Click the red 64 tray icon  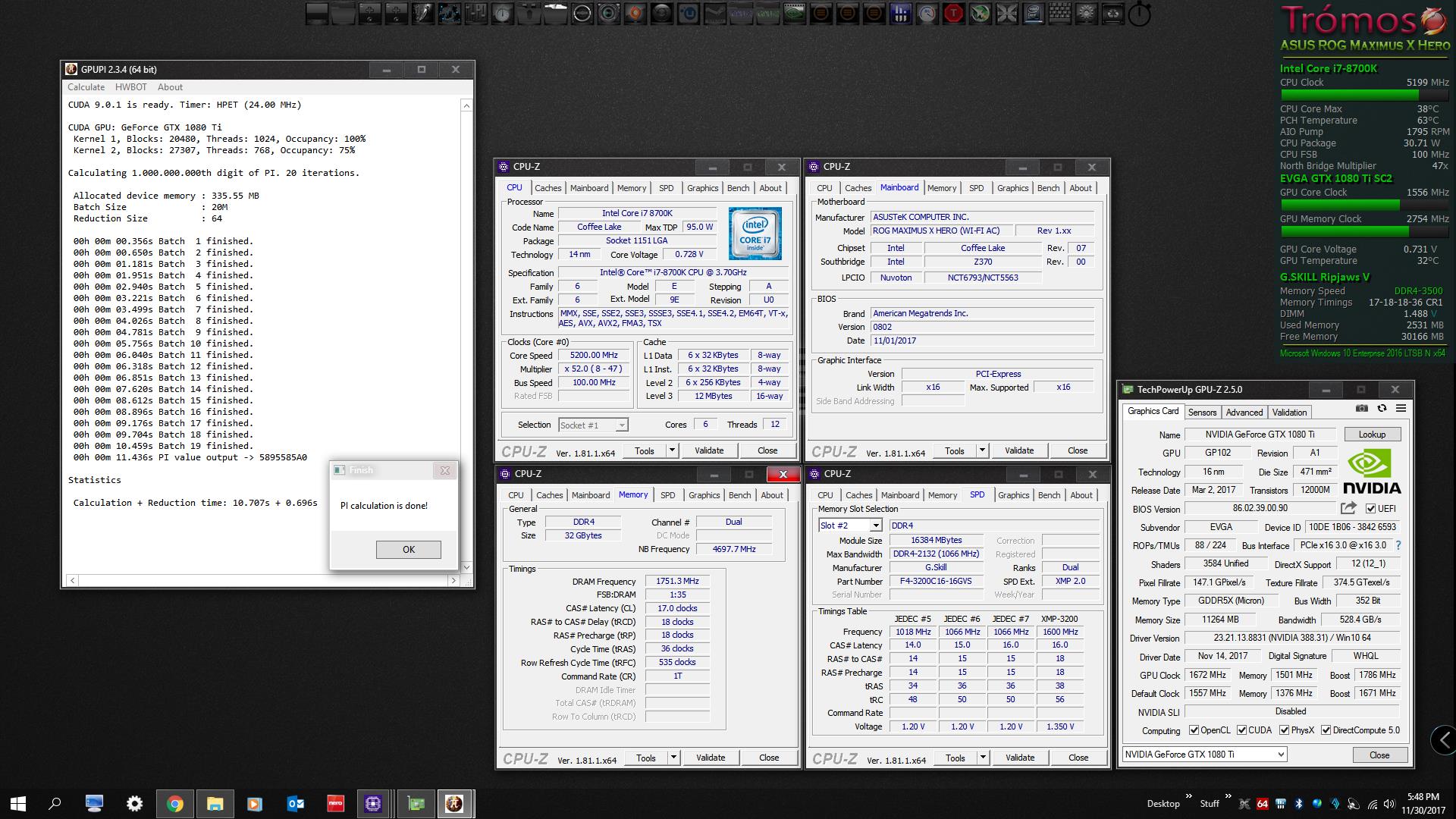(x=1263, y=804)
